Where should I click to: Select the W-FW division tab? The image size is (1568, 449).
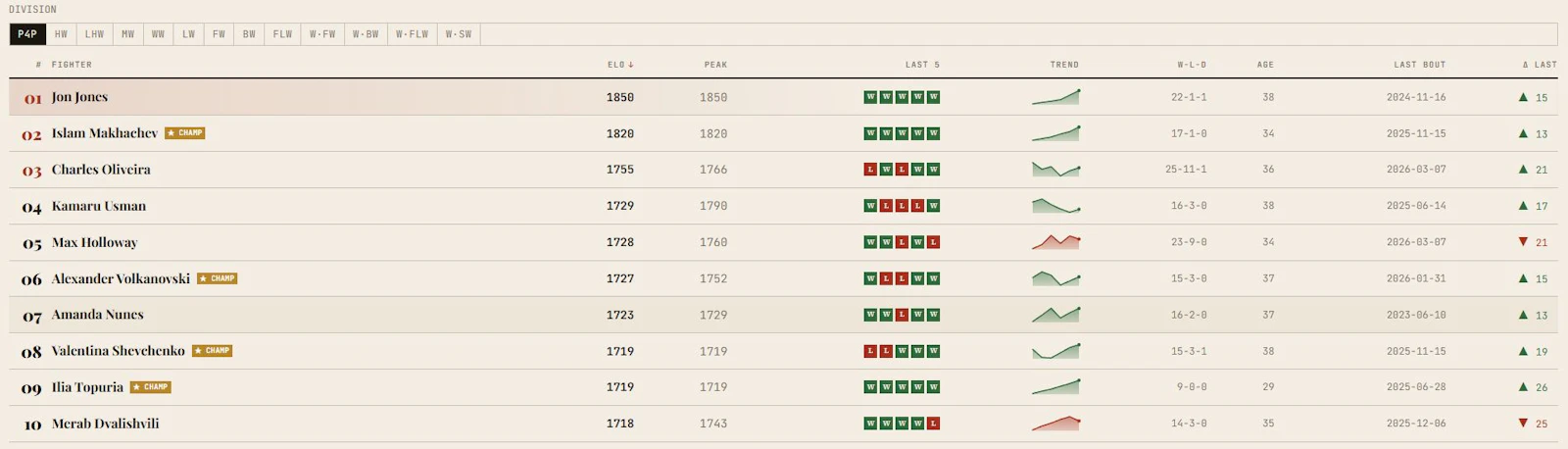pos(322,34)
